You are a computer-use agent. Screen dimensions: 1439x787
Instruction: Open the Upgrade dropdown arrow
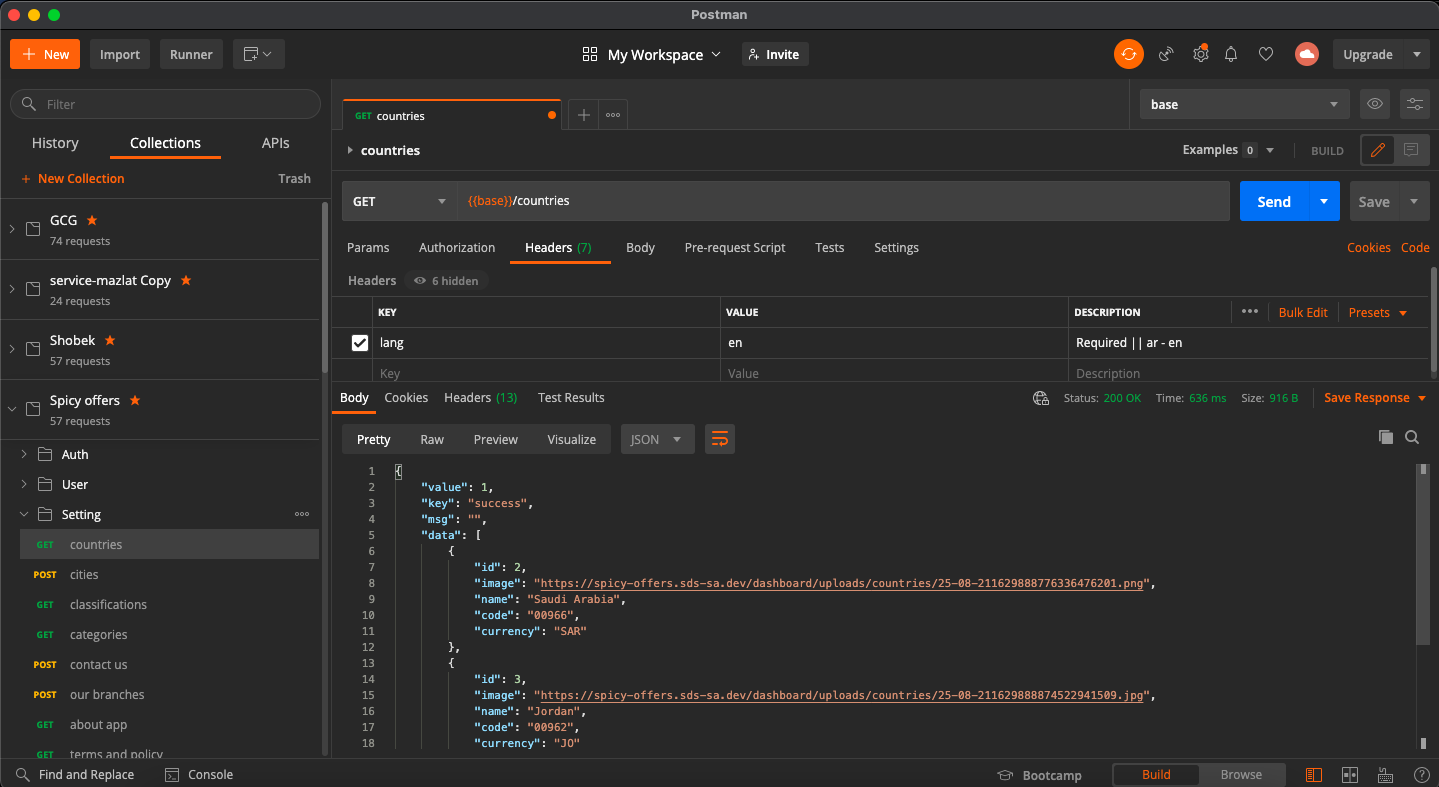click(1416, 54)
